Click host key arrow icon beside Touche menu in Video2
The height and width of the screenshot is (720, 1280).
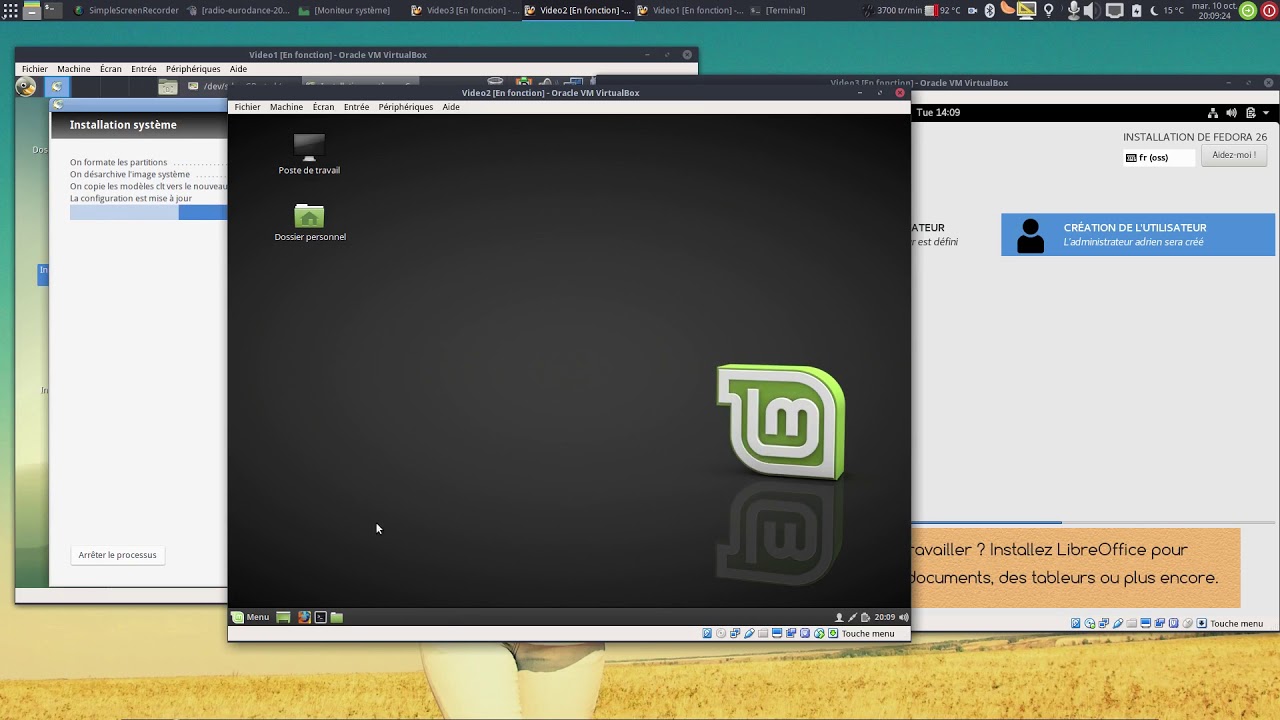(x=833, y=633)
